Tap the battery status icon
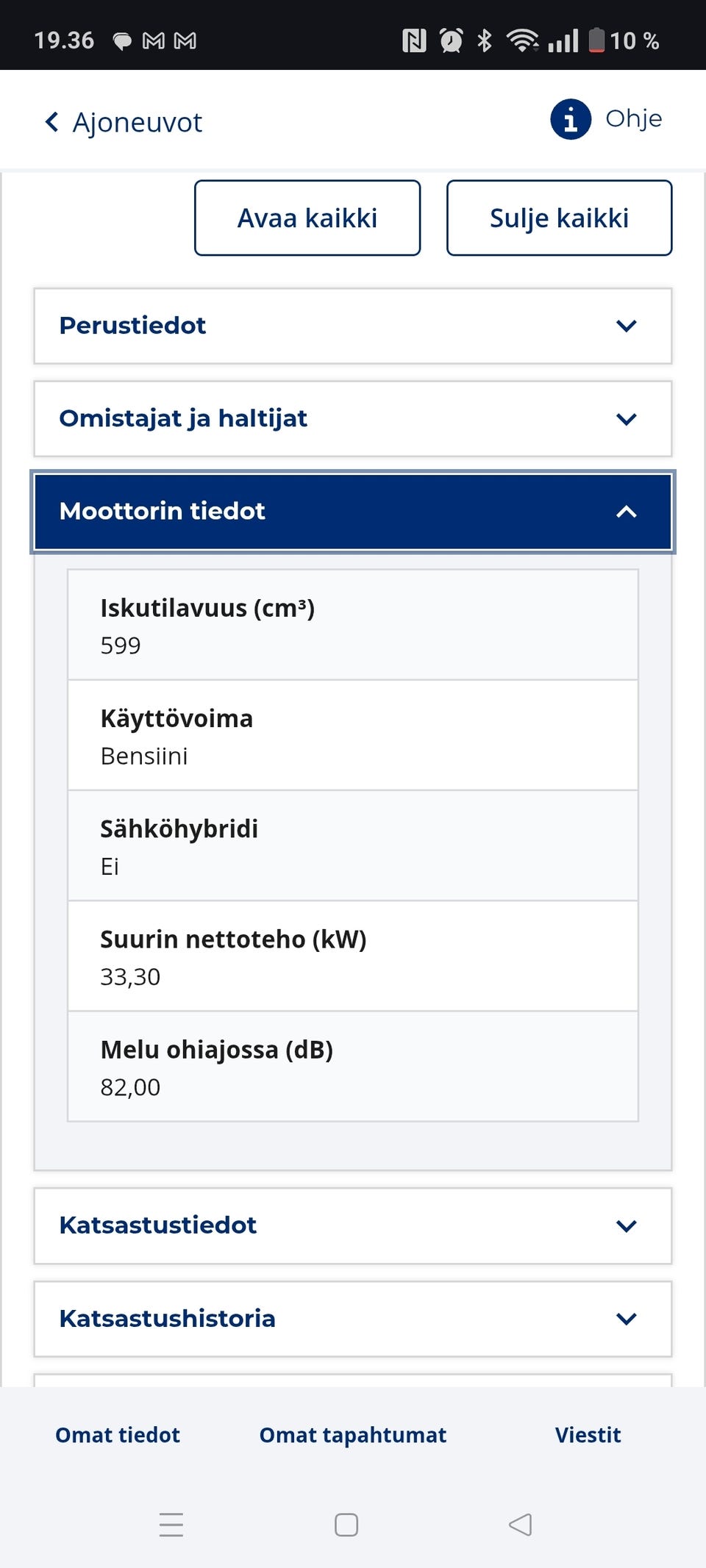 coord(596,40)
